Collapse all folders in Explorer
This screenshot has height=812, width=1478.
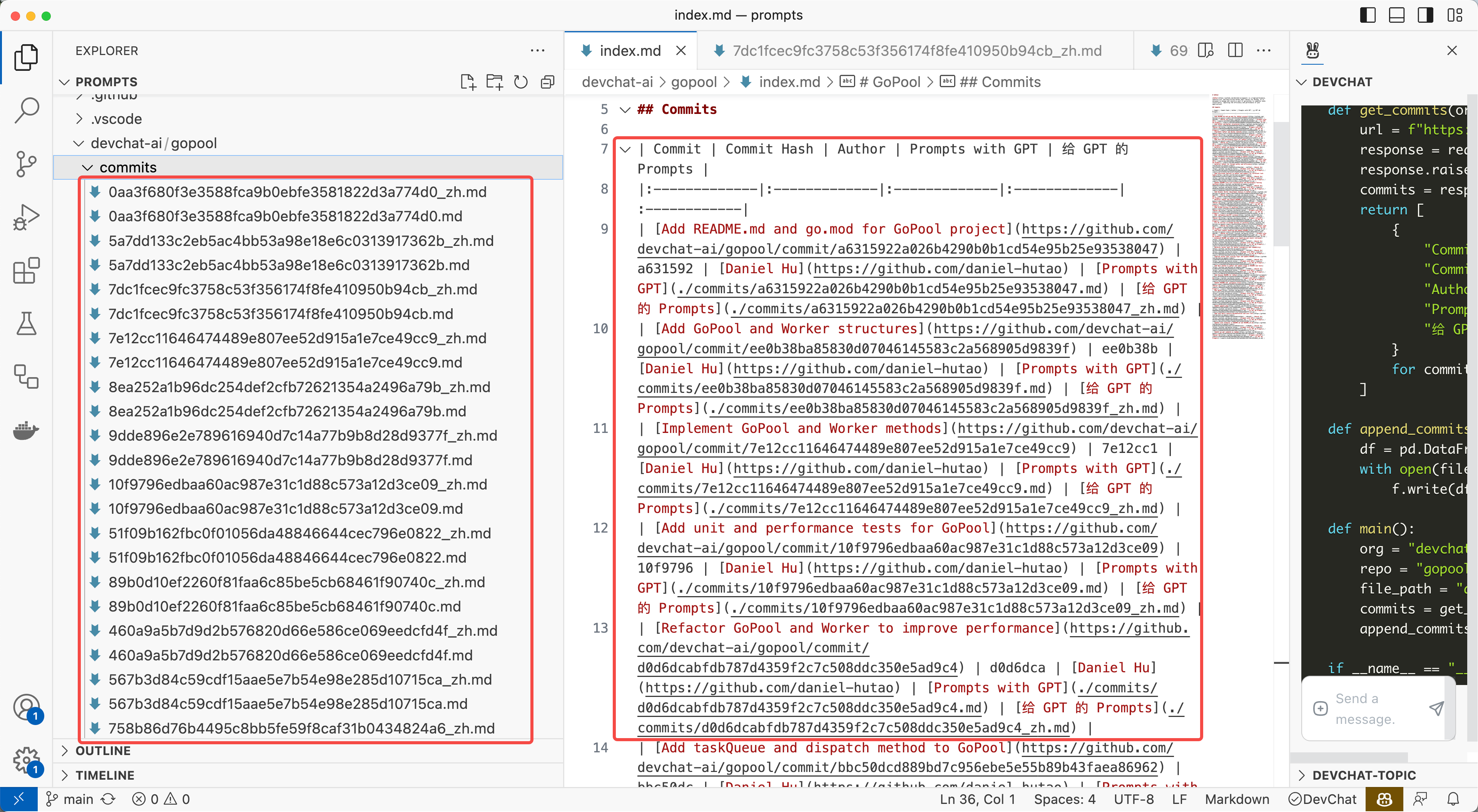pyautogui.click(x=547, y=82)
